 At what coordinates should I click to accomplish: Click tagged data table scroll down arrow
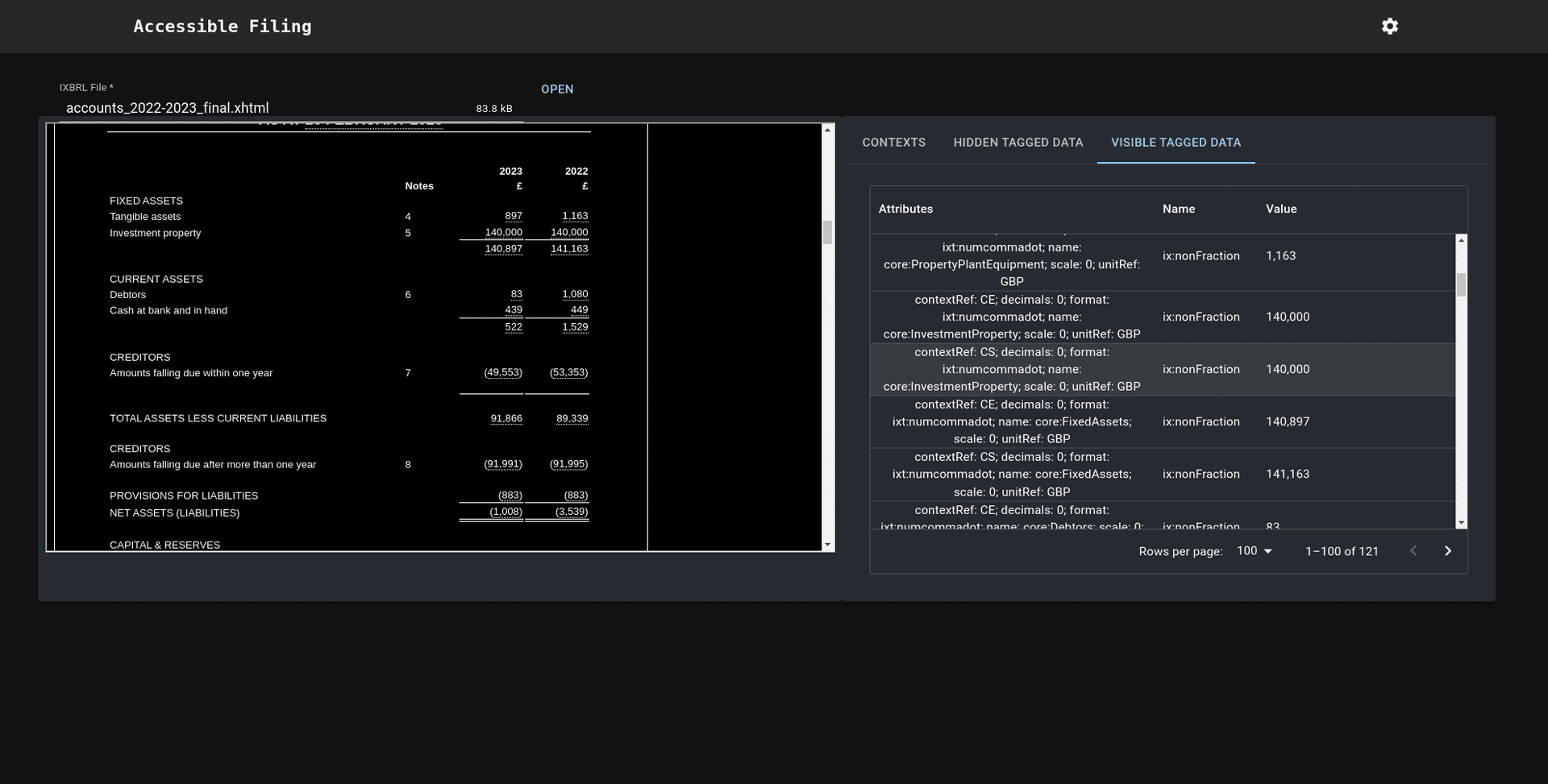point(1461,523)
